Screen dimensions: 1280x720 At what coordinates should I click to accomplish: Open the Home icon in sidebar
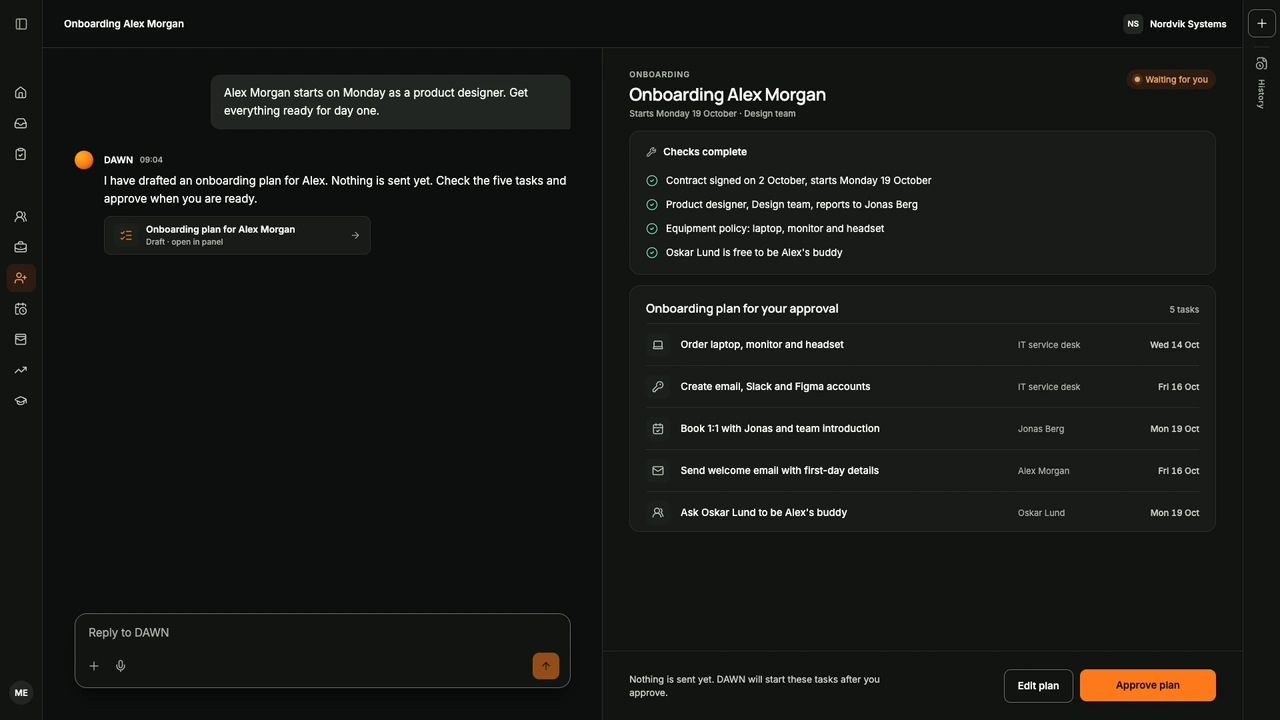(x=21, y=93)
